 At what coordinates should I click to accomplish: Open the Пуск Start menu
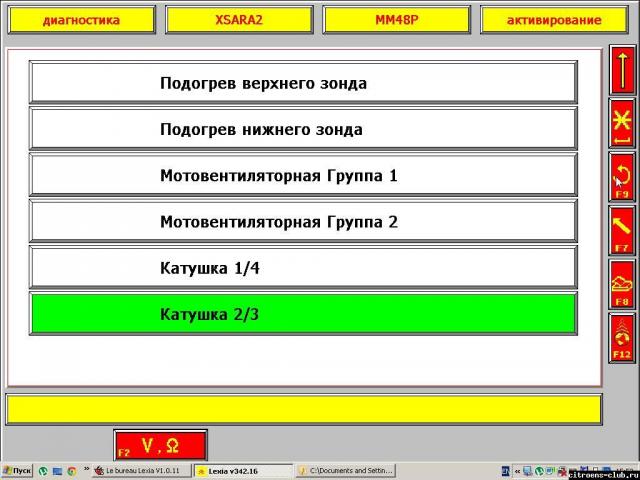17,471
